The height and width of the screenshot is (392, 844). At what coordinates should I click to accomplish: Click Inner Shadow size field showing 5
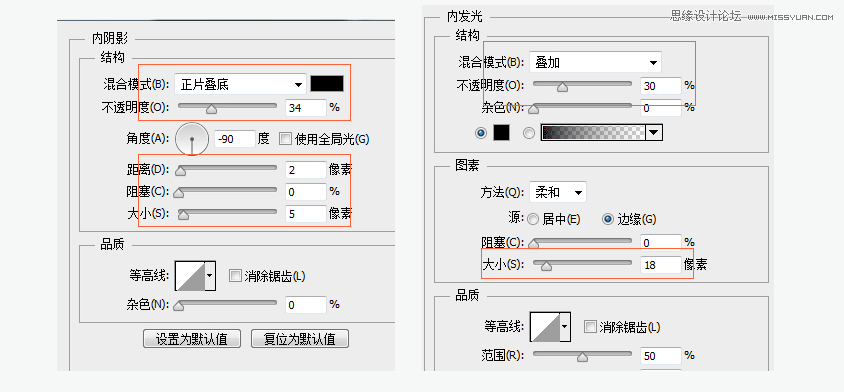pos(306,214)
